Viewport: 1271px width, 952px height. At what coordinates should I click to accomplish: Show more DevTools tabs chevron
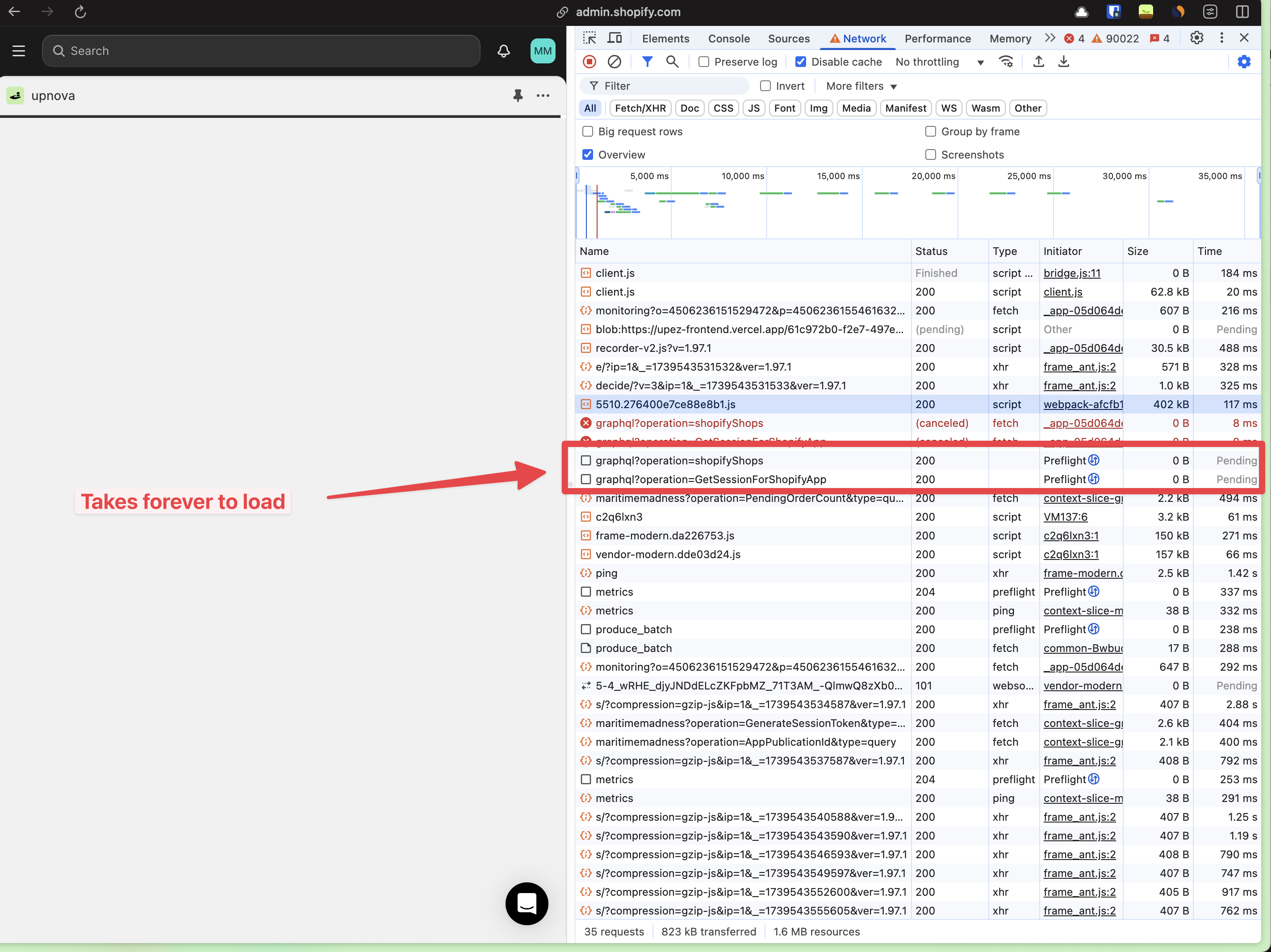(1050, 38)
